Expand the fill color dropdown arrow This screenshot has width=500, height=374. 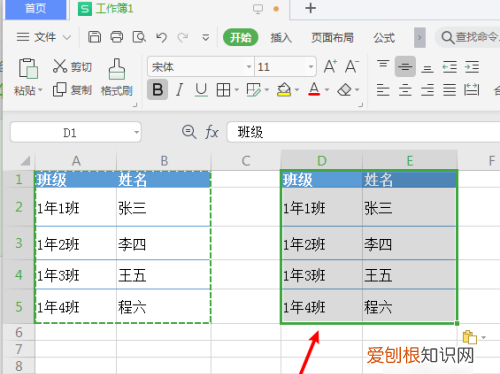click(x=297, y=90)
